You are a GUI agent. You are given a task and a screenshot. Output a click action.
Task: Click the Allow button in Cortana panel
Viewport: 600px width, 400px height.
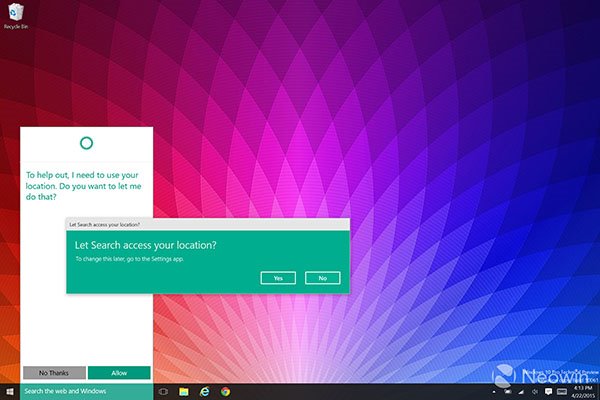(x=119, y=373)
